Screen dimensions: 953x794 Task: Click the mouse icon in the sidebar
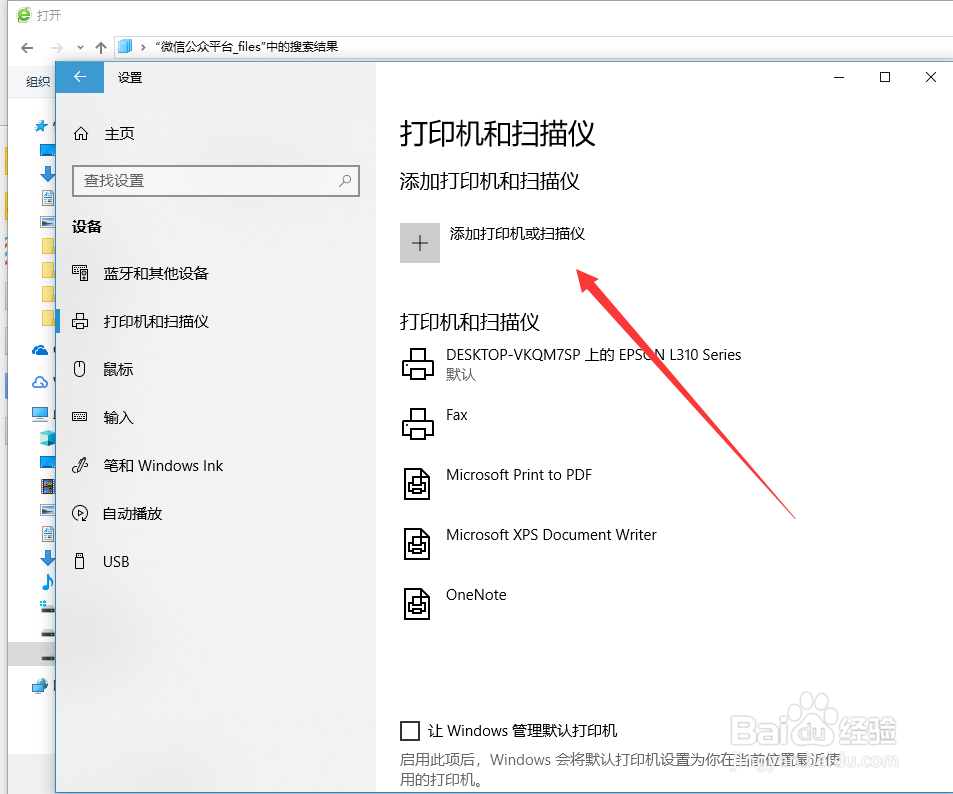coord(80,368)
